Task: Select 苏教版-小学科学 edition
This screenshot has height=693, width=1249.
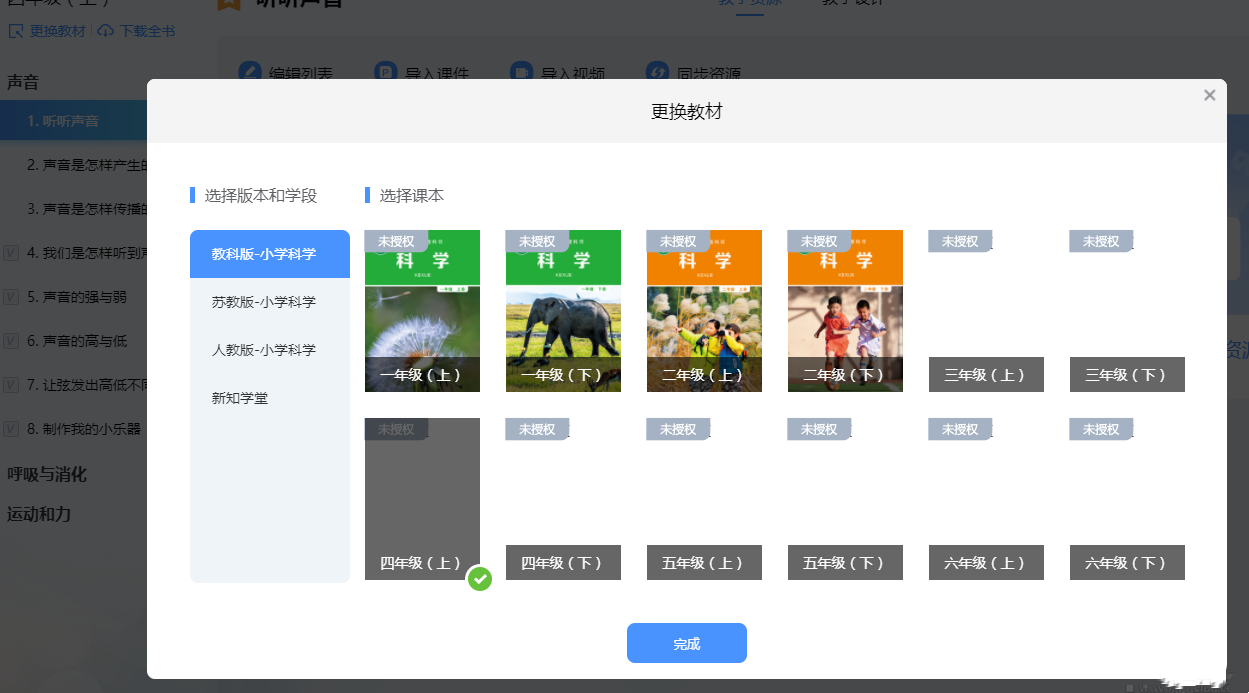Action: point(270,302)
